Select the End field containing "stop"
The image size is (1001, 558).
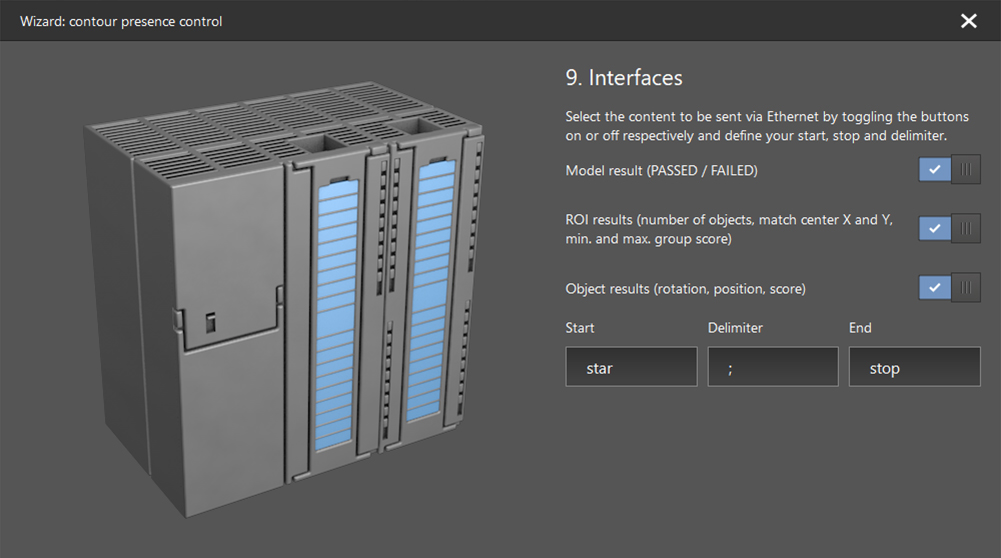click(914, 367)
